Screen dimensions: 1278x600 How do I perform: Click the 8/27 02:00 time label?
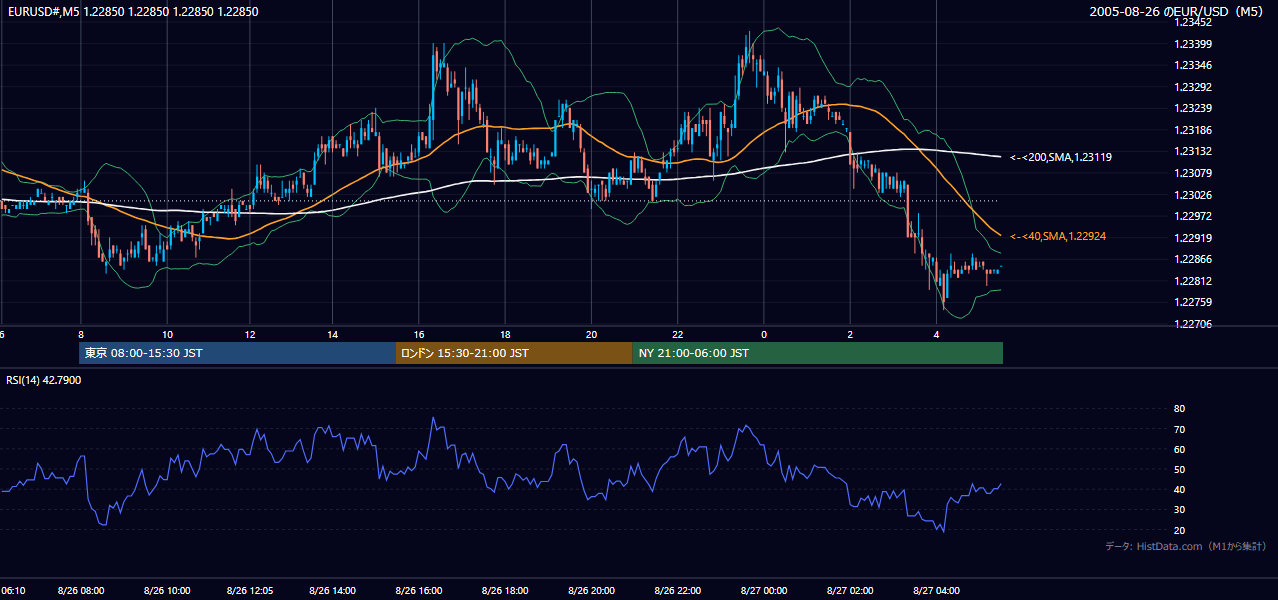point(850,591)
